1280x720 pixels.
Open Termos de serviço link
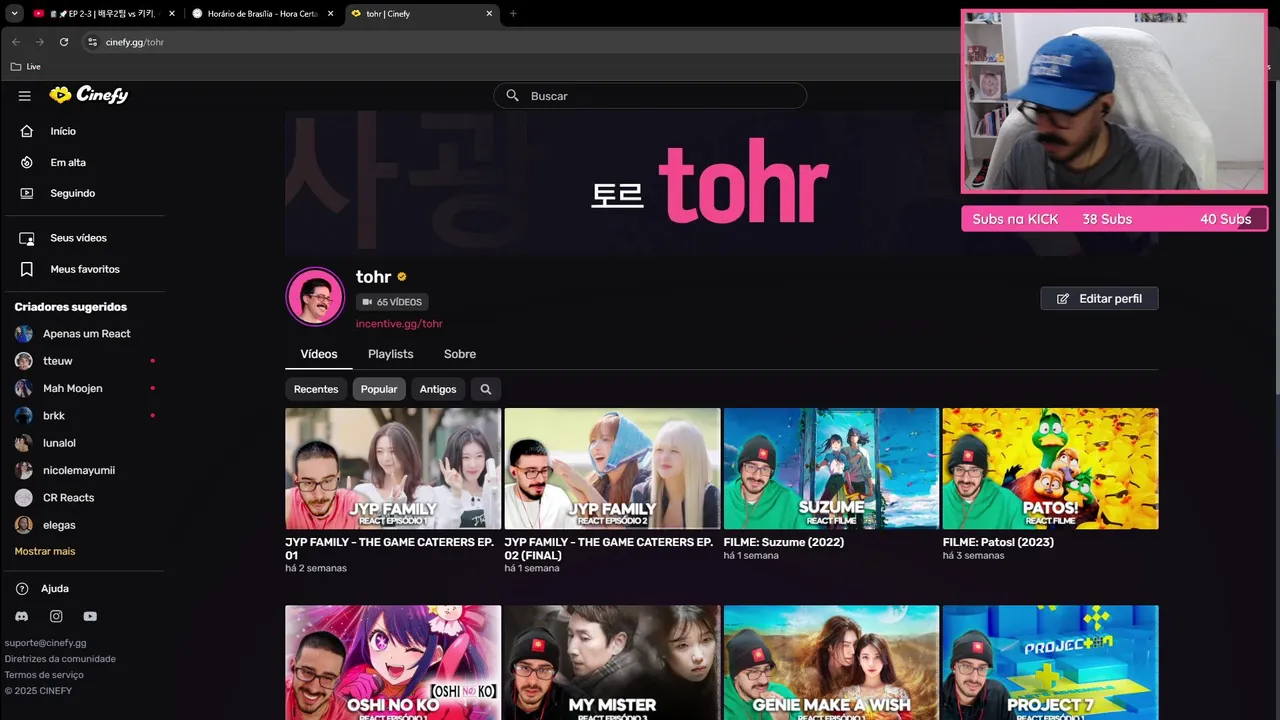click(44, 675)
